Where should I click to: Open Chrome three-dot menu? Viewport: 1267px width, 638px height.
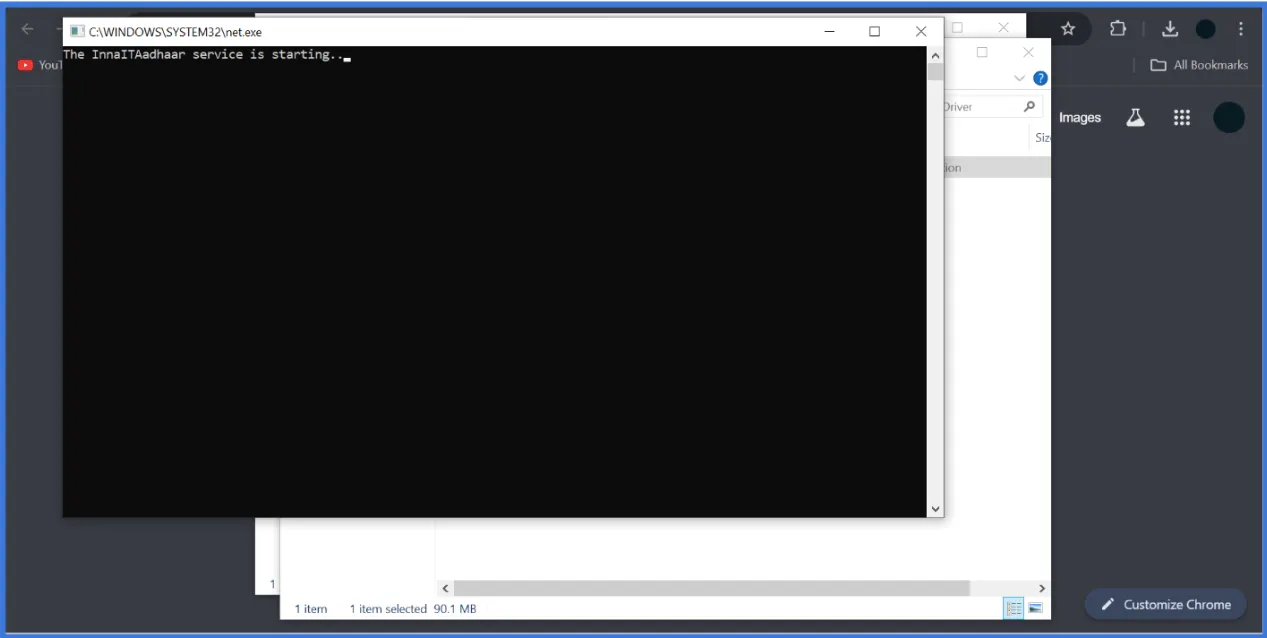pos(1241,29)
